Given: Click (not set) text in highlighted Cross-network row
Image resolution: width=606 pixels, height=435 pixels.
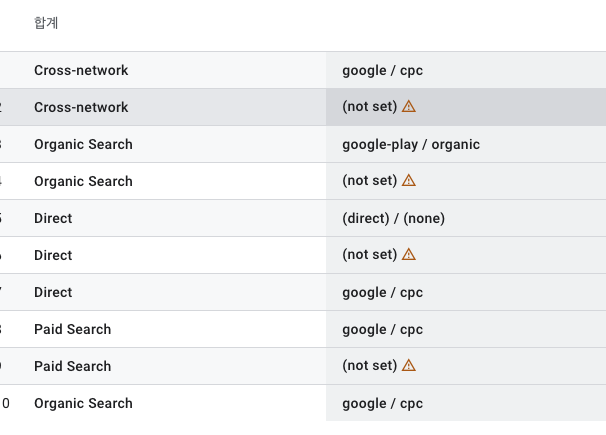Looking at the screenshot, I should click(x=369, y=107).
